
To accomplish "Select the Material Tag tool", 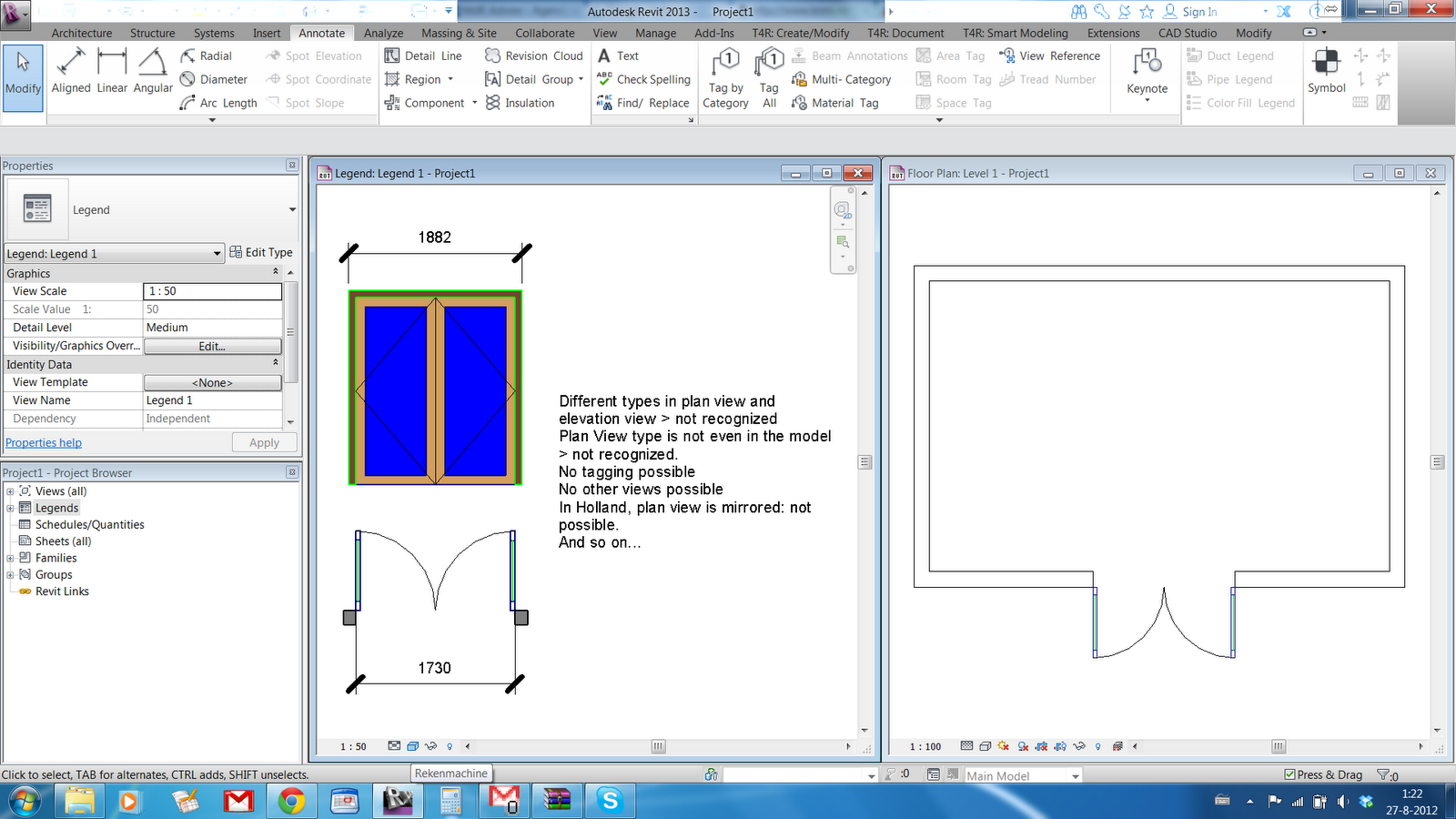I will [834, 103].
